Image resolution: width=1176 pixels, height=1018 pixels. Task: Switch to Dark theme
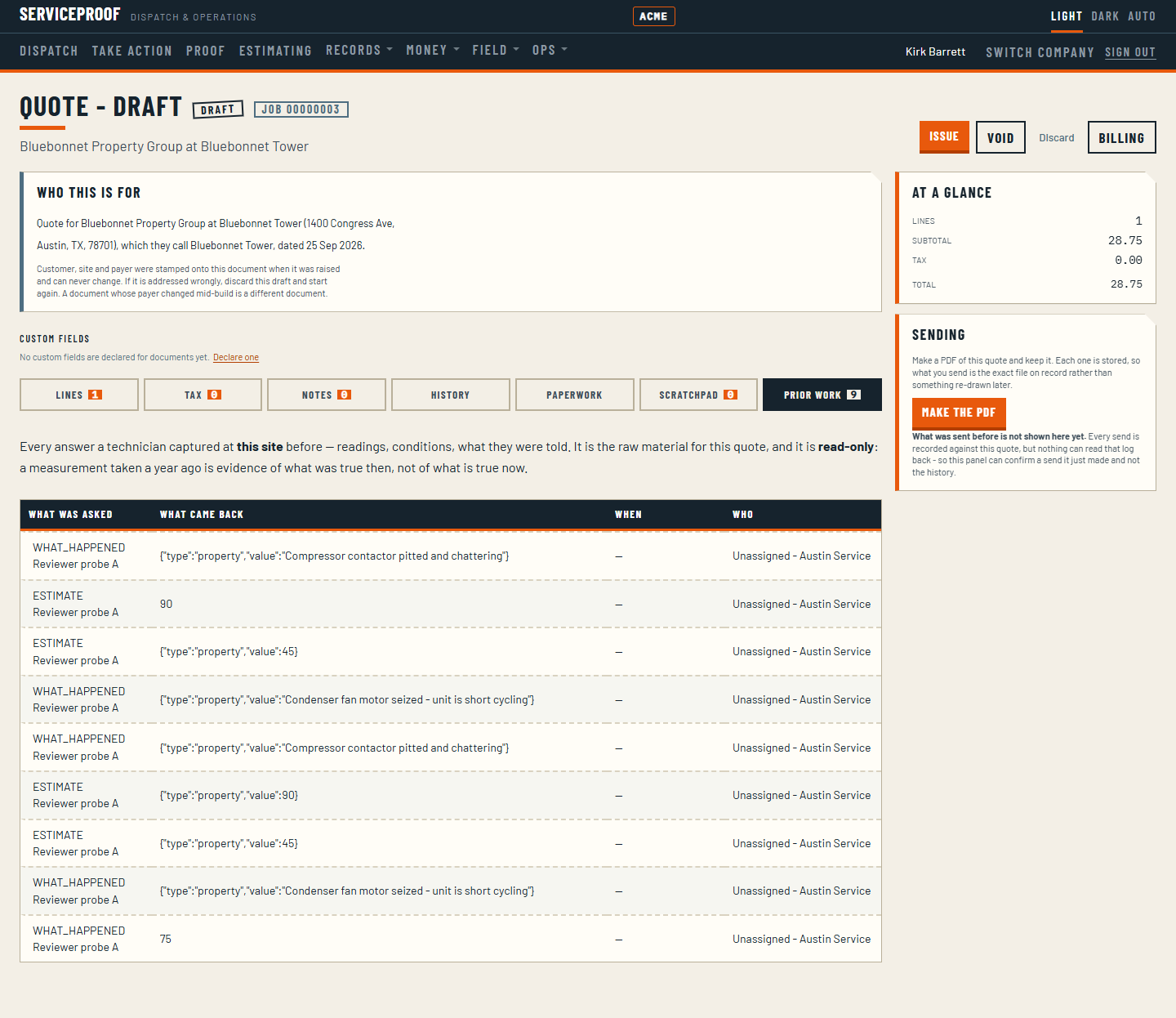[1105, 16]
